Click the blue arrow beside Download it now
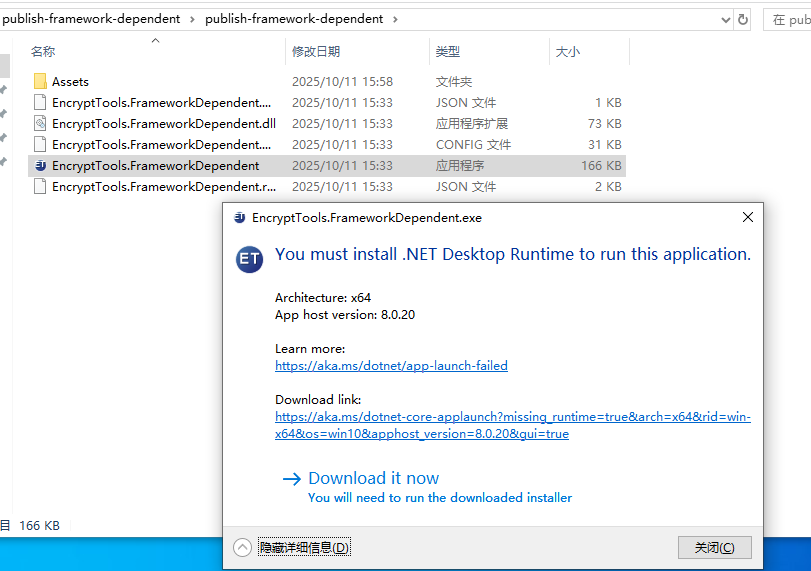This screenshot has height=571, width=811. [292, 478]
